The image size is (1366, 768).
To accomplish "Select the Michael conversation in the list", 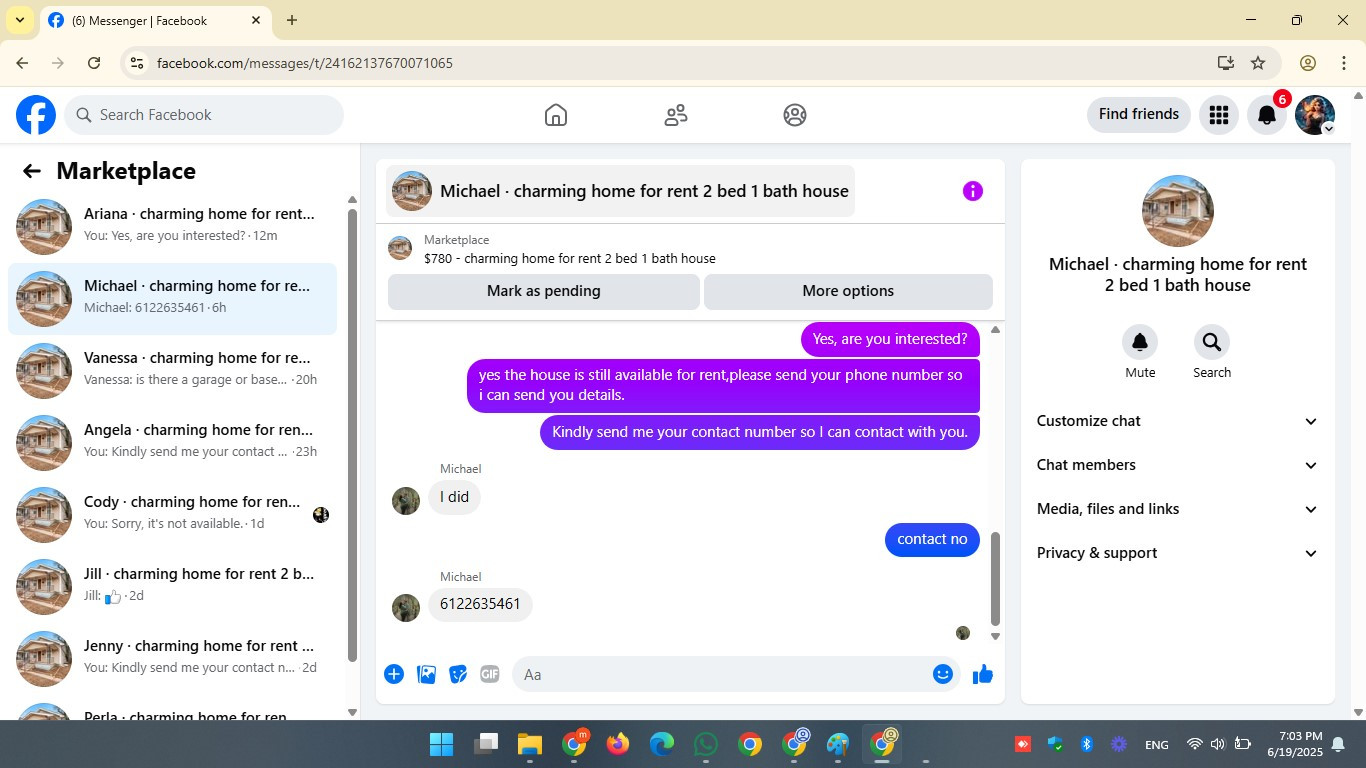I will coord(172,299).
